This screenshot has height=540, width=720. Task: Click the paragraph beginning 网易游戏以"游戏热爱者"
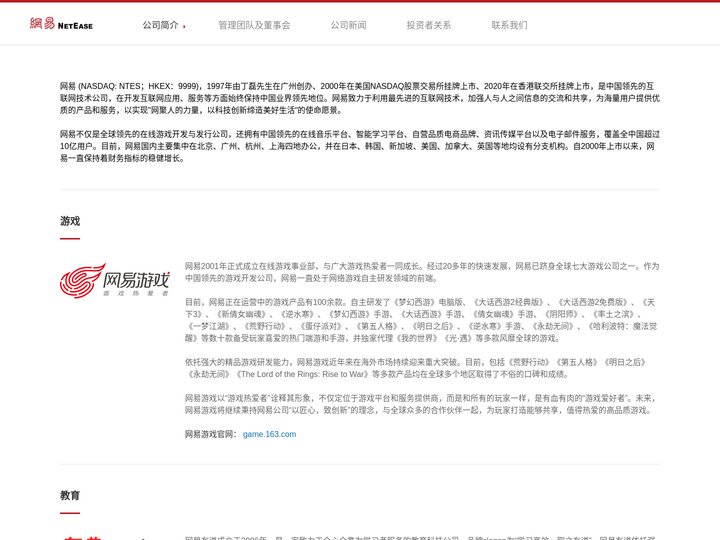pyautogui.click(x=422, y=404)
